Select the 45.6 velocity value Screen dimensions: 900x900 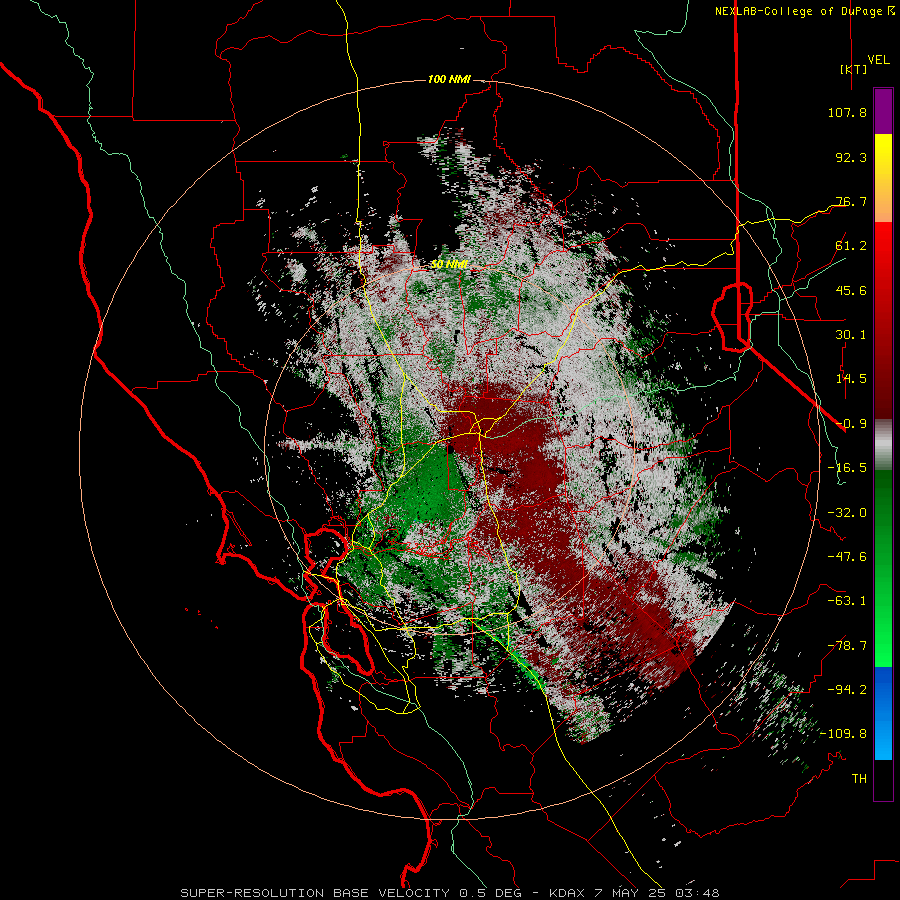(851, 290)
